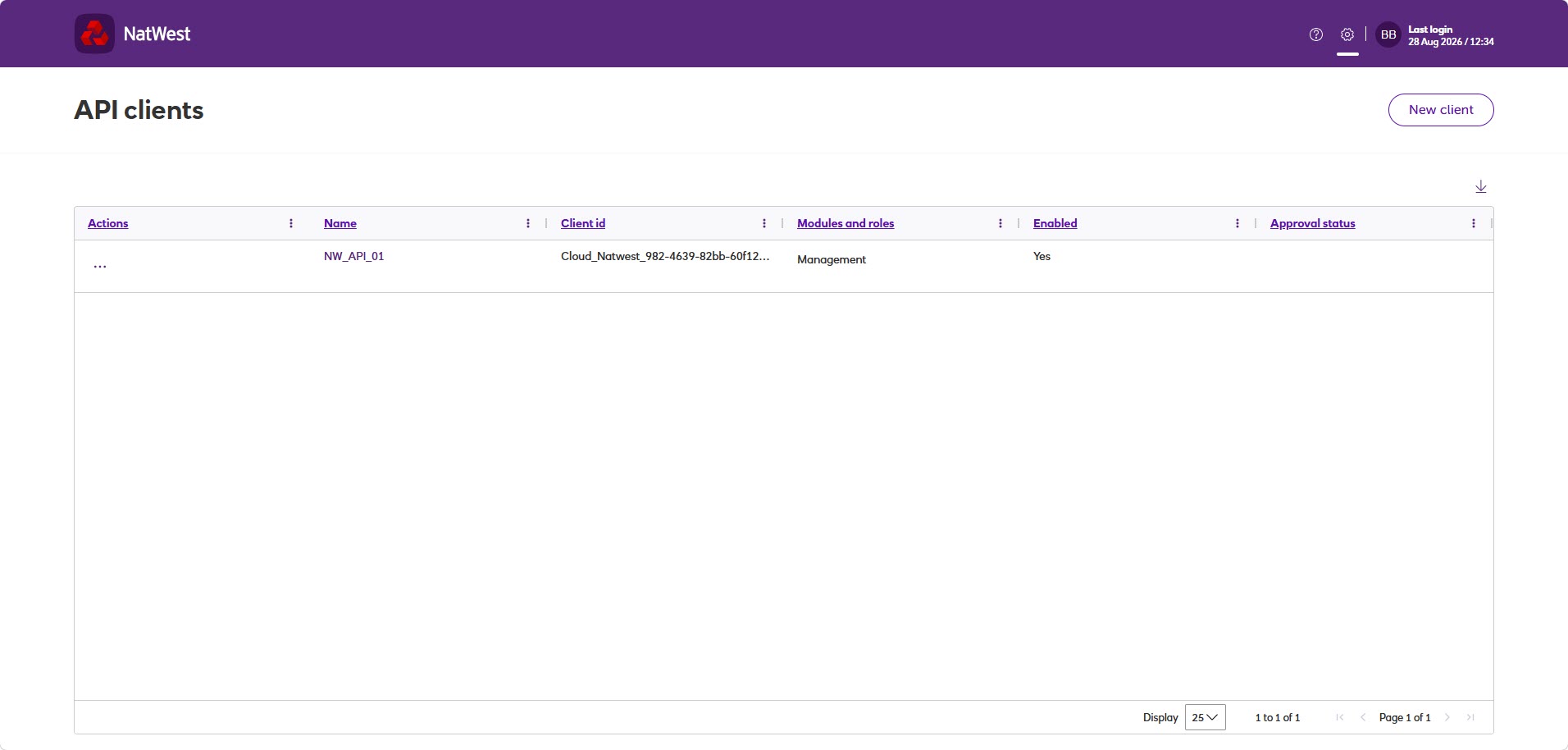Screen dimensions: 1568x750
Task: Expand the Display 25 rows dropdown
Action: tap(1205, 717)
